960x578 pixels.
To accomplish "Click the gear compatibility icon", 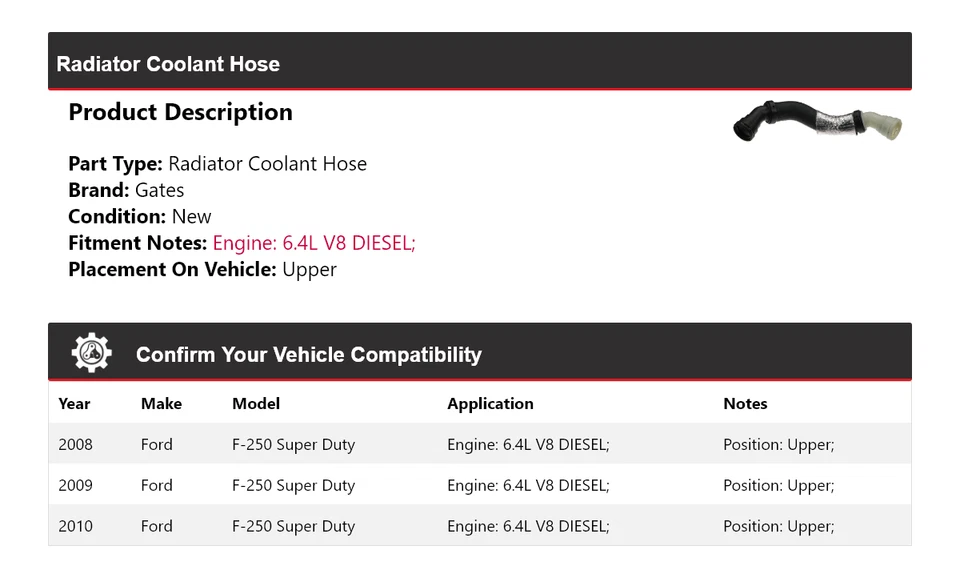I will coord(92,353).
